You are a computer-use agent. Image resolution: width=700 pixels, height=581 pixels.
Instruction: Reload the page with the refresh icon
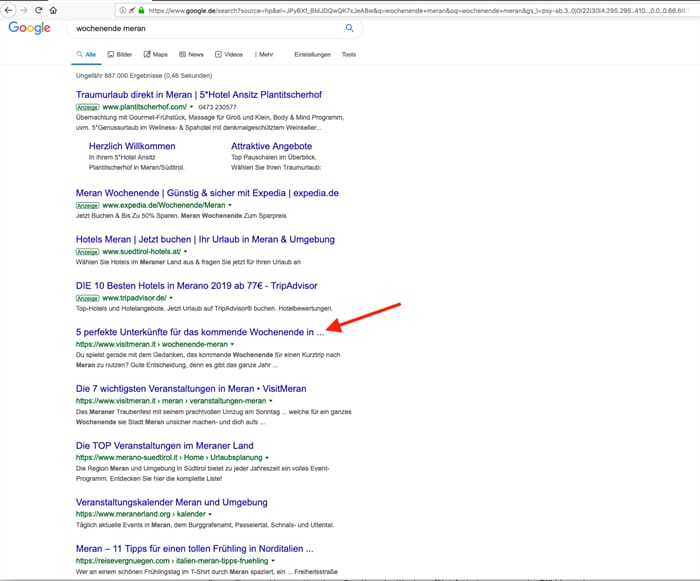pos(38,10)
